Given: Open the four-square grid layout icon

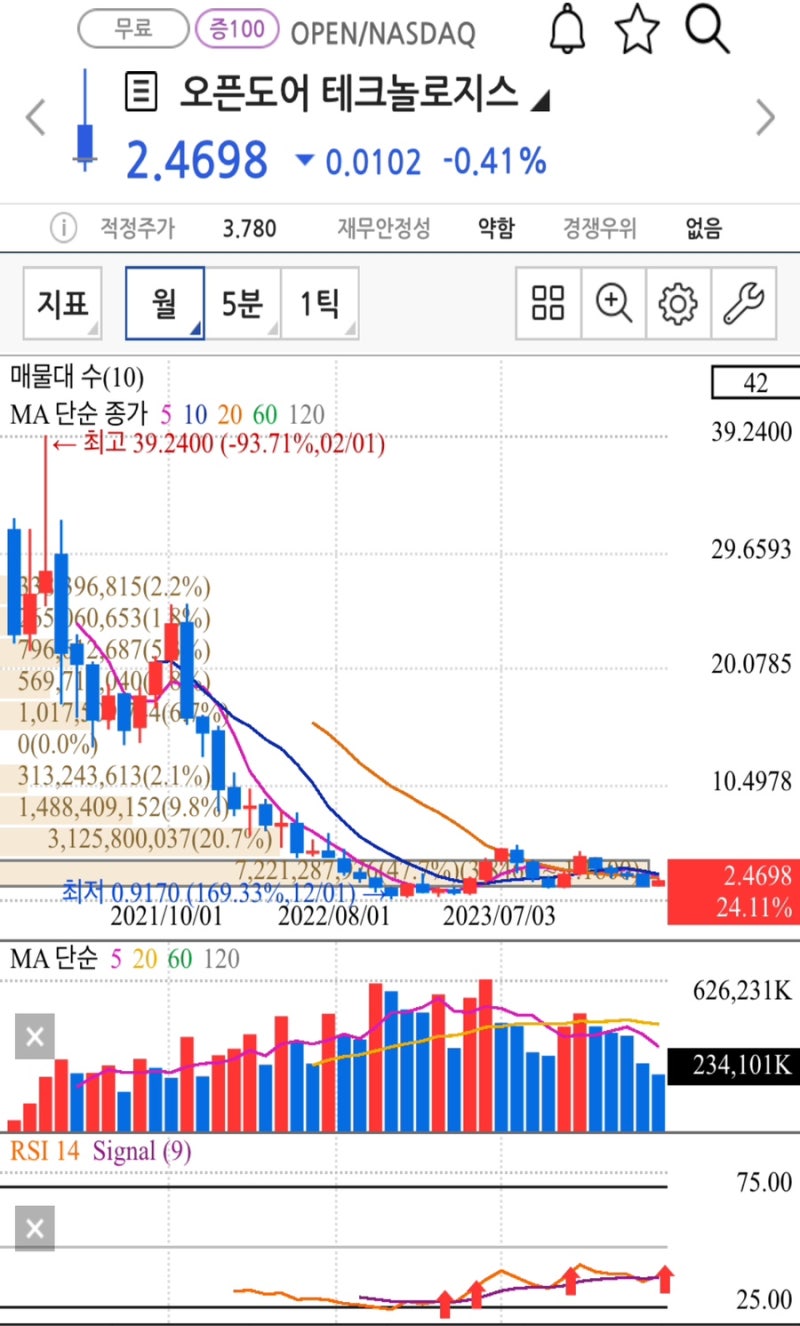Looking at the screenshot, I should click(x=548, y=302).
